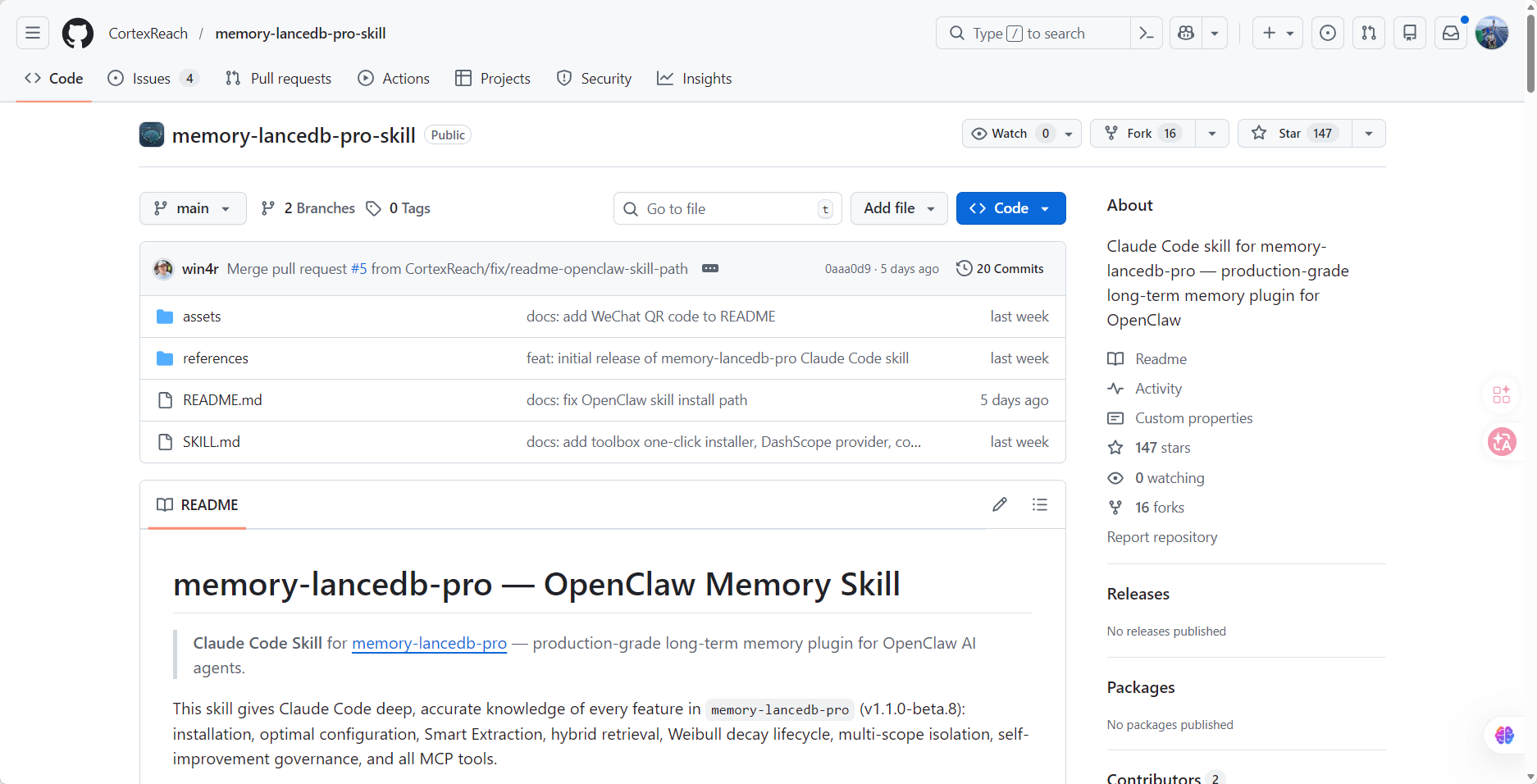The width and height of the screenshot is (1537, 784).
Task: Click the Go to file search field
Action: 728,208
